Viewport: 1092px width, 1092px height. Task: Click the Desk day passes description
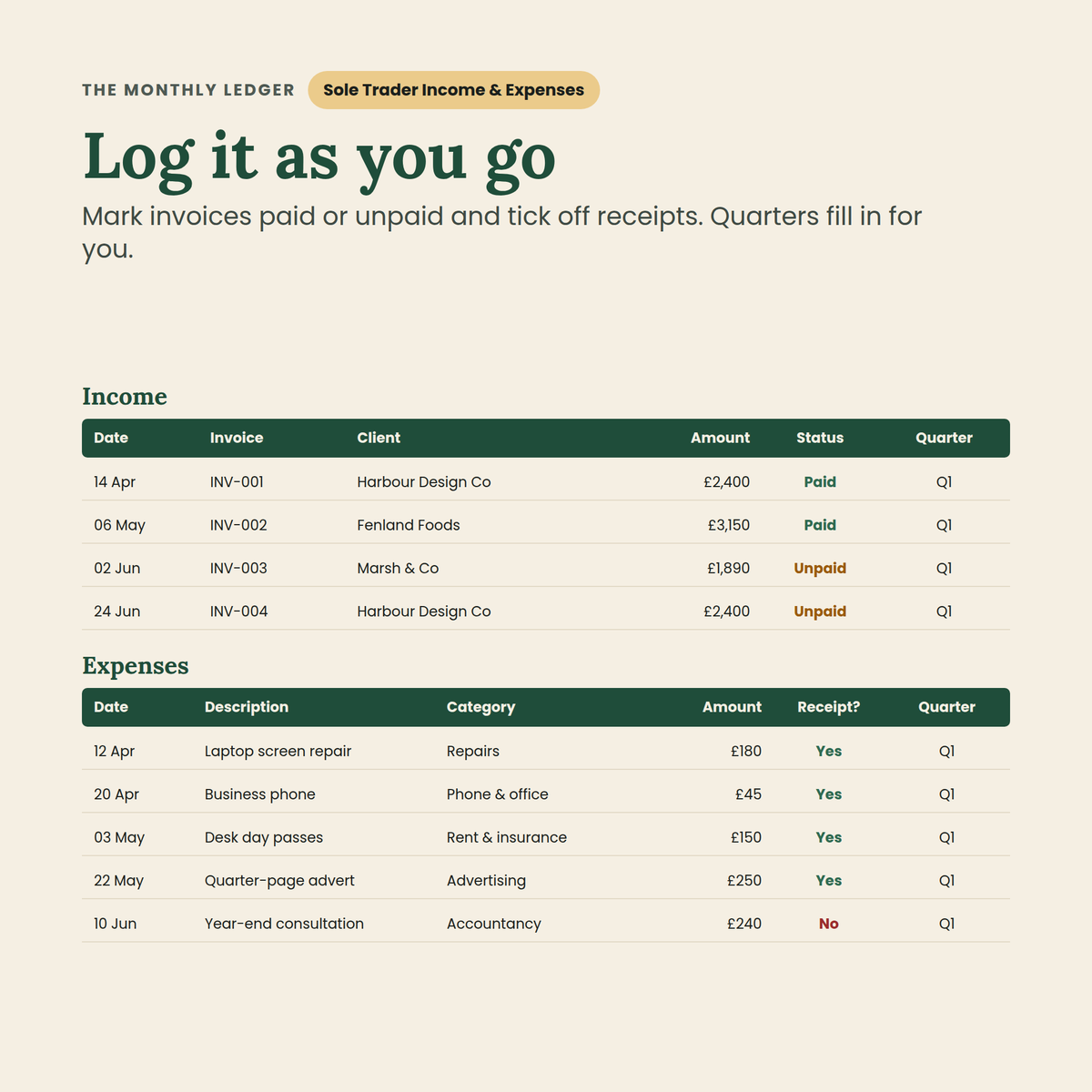tap(264, 837)
